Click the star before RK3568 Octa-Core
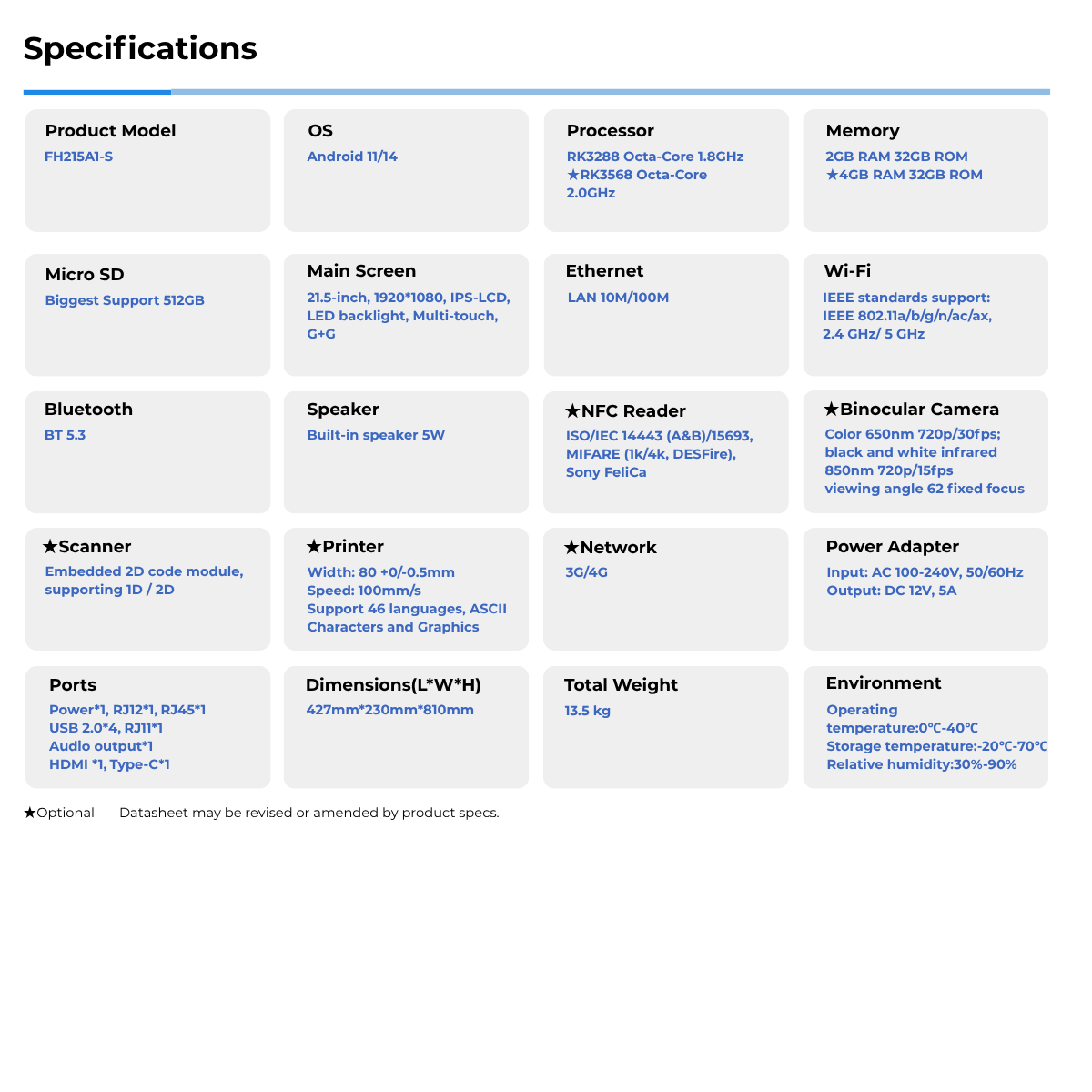 573,175
